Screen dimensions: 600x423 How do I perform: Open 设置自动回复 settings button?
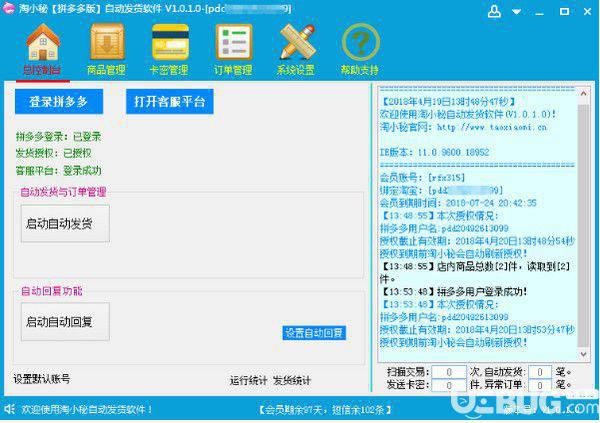pos(314,333)
